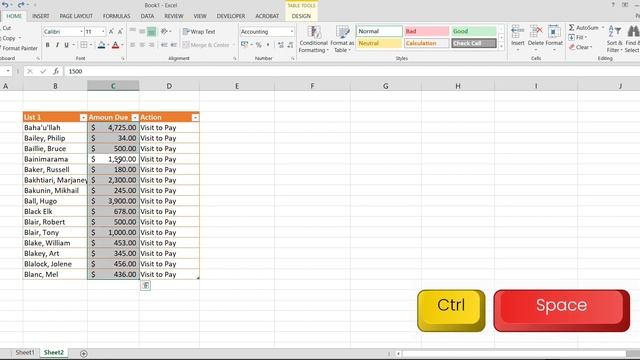Click horizontal scrollbar
This screenshot has width=640, height=360.
point(514,353)
